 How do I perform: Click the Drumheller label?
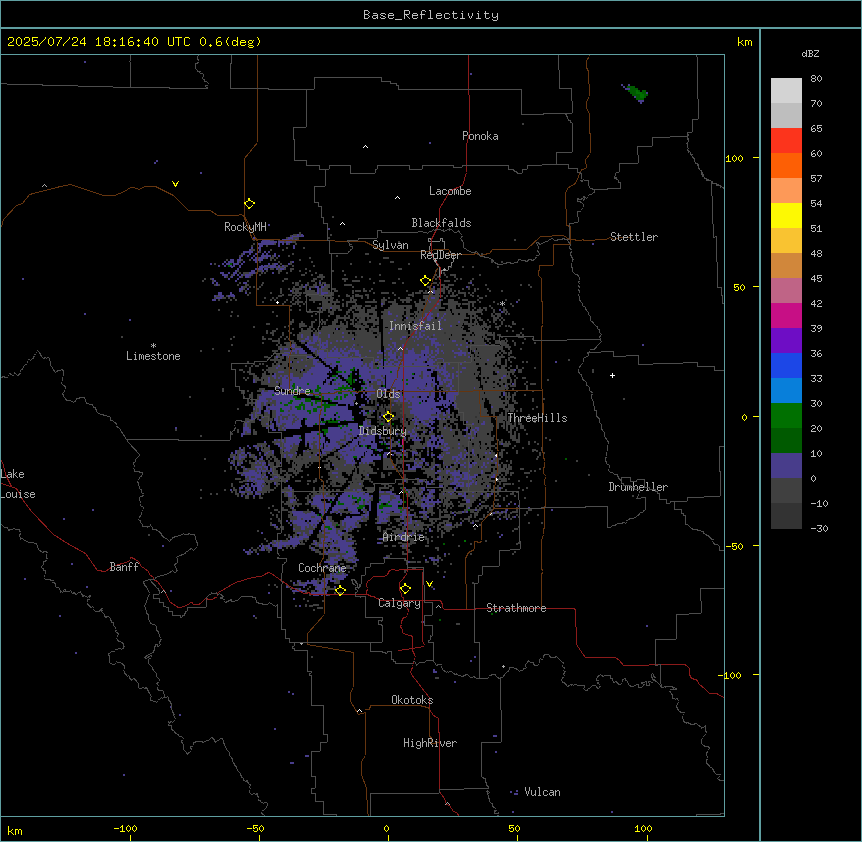(638, 487)
